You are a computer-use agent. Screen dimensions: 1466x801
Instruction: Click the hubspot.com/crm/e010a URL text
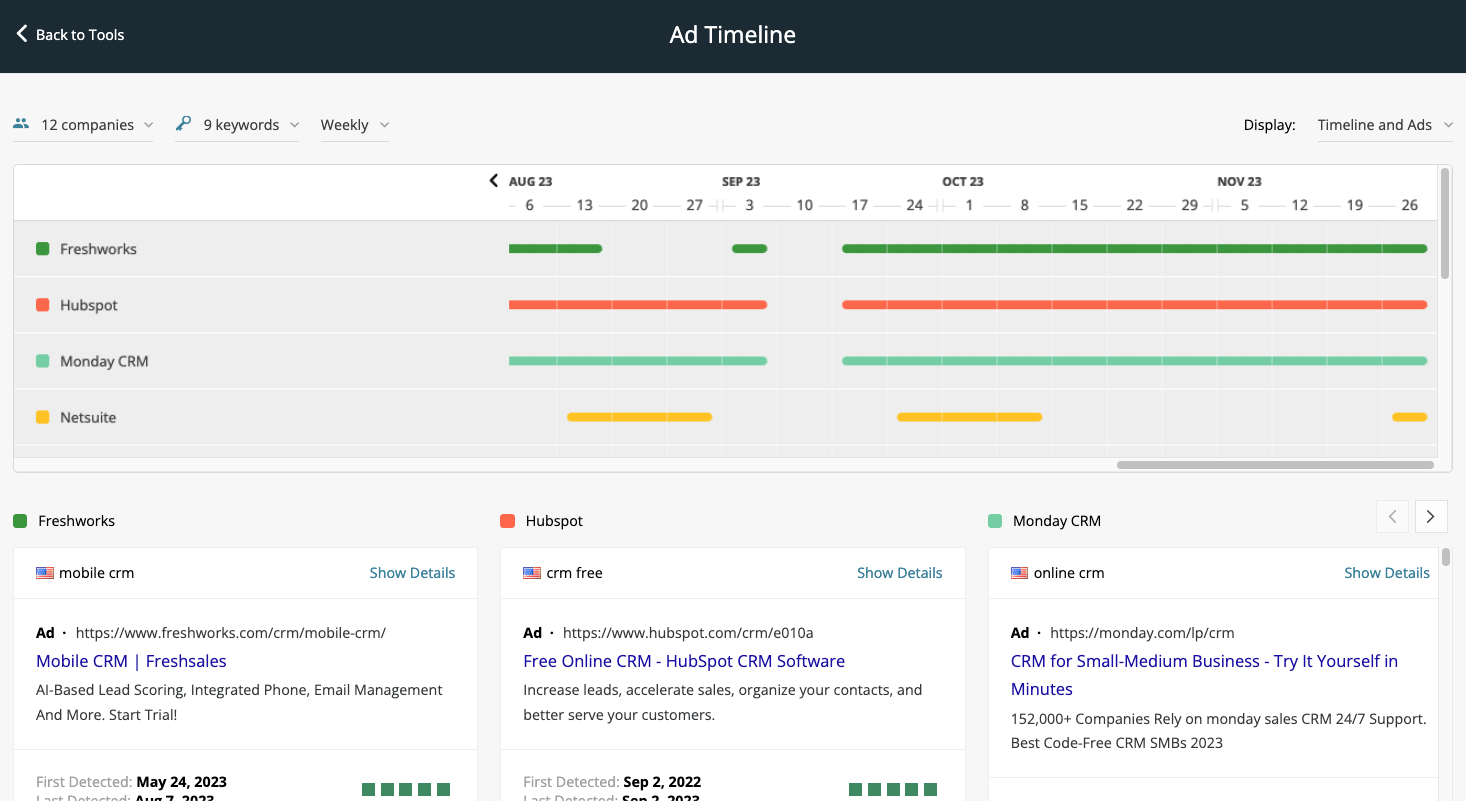(688, 633)
